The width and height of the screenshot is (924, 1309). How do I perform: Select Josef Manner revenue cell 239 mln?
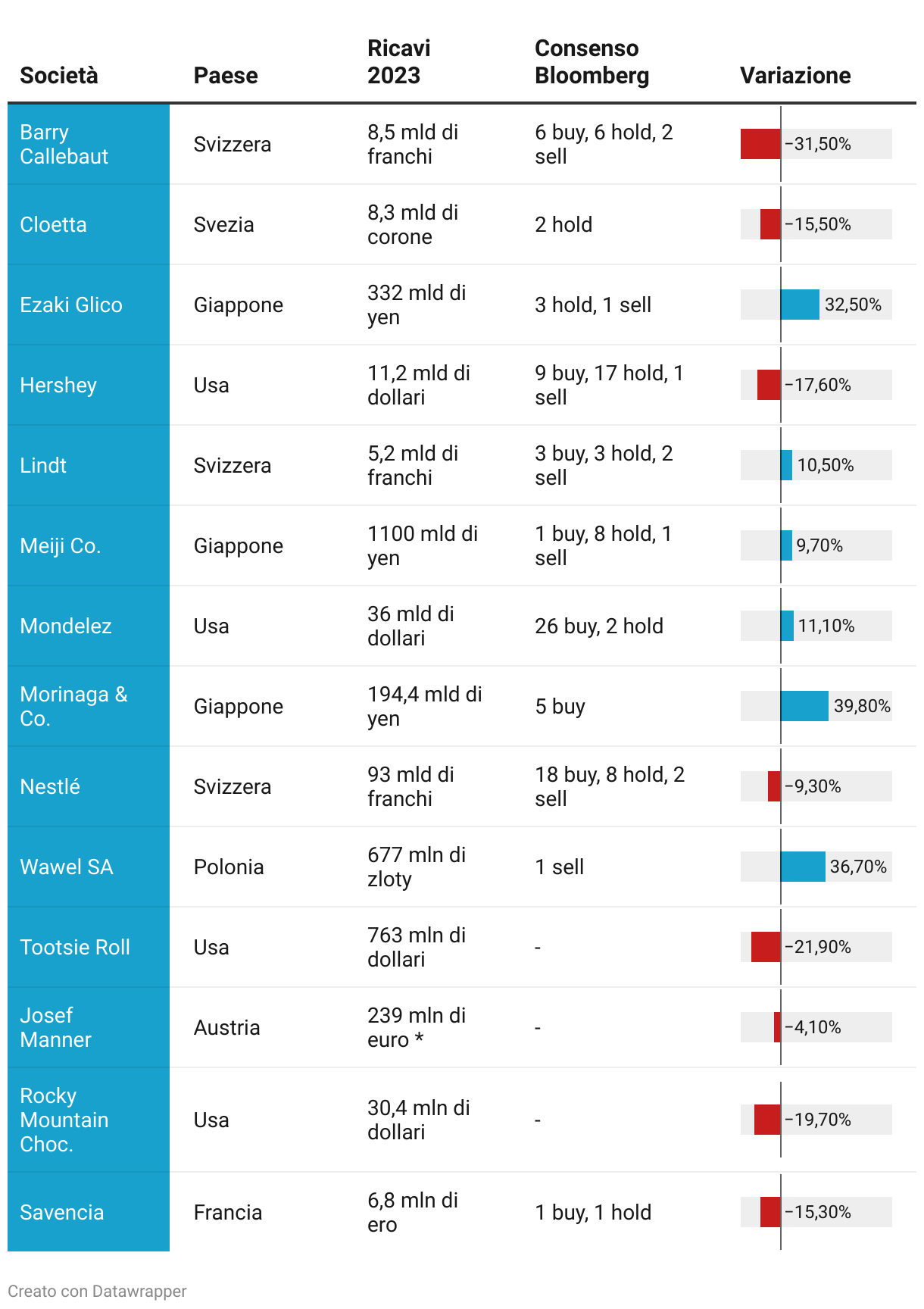pos(417,1027)
